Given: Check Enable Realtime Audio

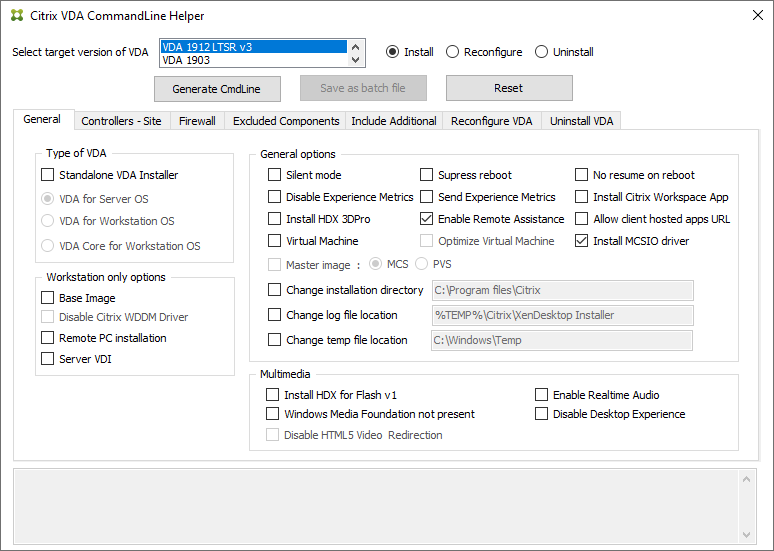Looking at the screenshot, I should tap(542, 394).
